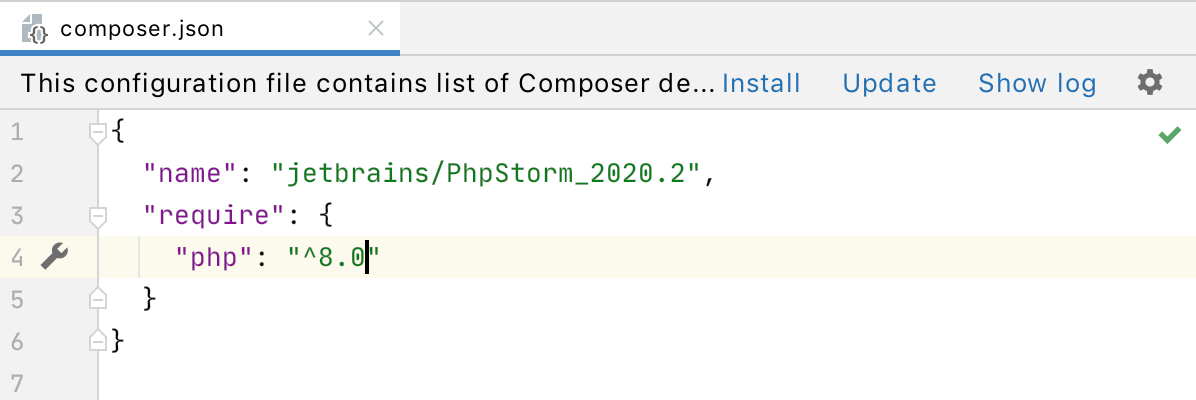Click the green inspection checkmark icon
The width and height of the screenshot is (1196, 400).
coord(1169,135)
